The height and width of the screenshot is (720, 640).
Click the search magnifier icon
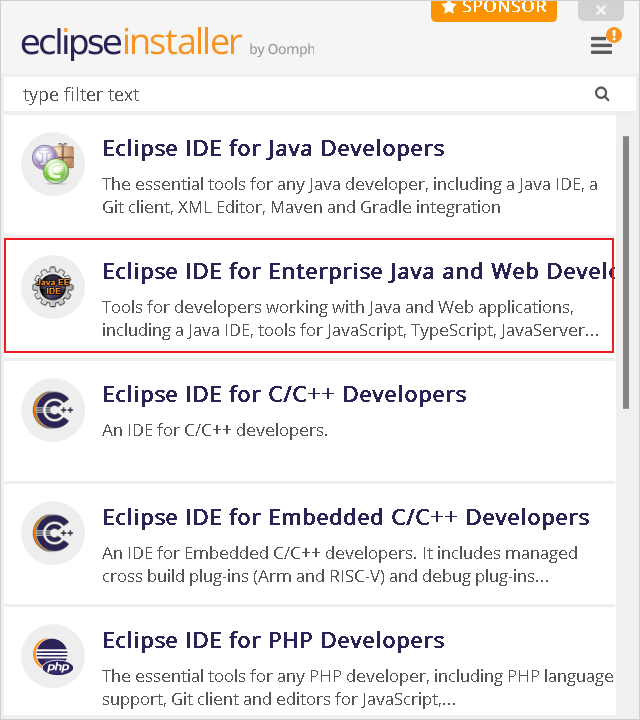(602, 94)
